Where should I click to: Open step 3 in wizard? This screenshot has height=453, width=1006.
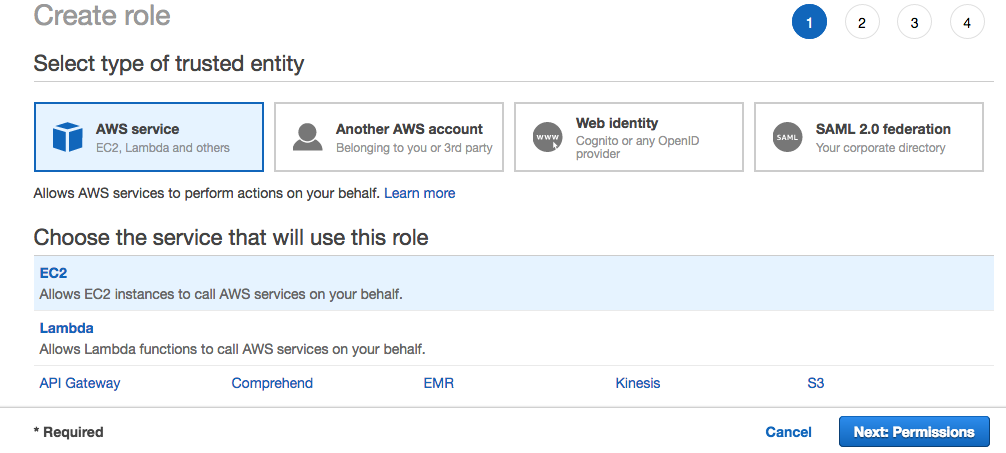[914, 22]
